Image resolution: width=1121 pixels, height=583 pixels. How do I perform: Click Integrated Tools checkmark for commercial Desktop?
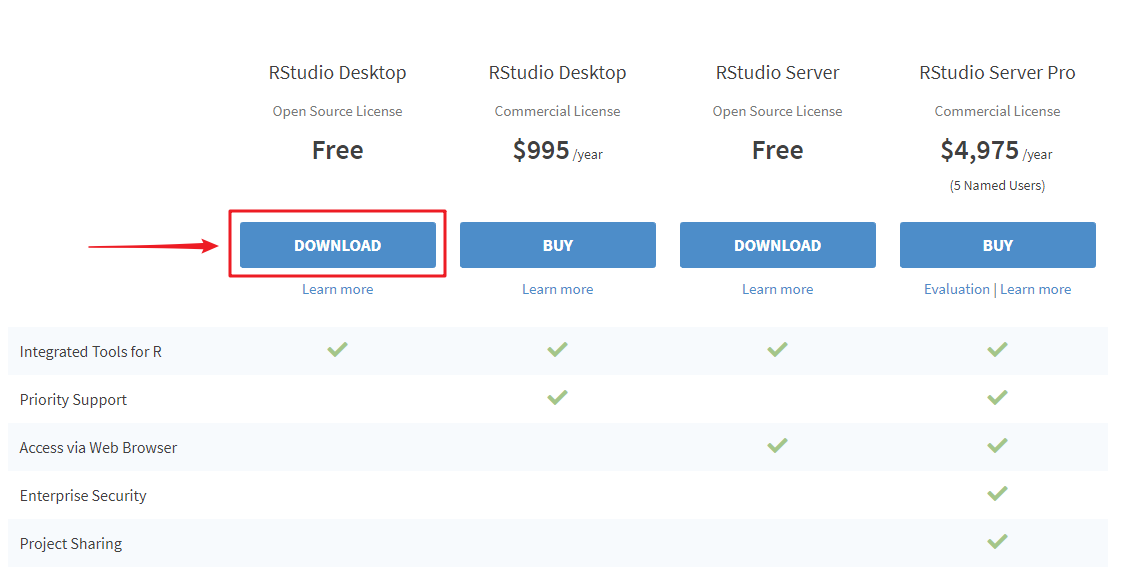558,349
